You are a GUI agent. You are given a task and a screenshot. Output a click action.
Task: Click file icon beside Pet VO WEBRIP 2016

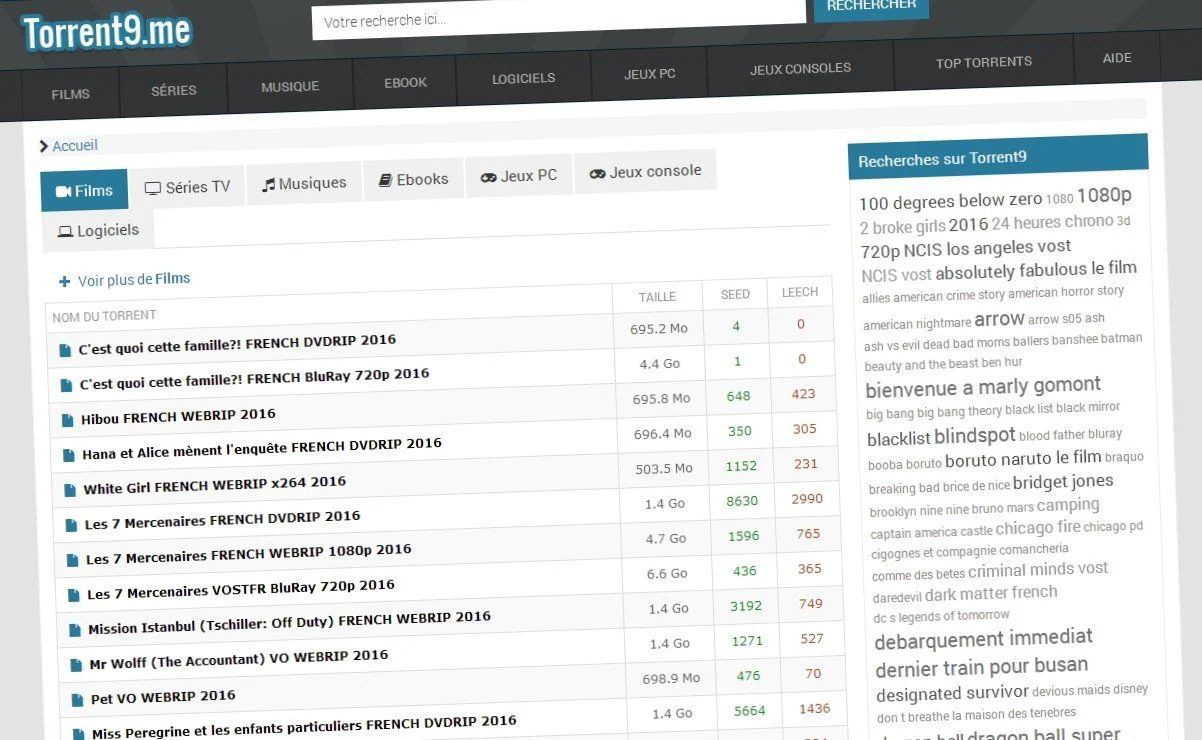[77, 699]
